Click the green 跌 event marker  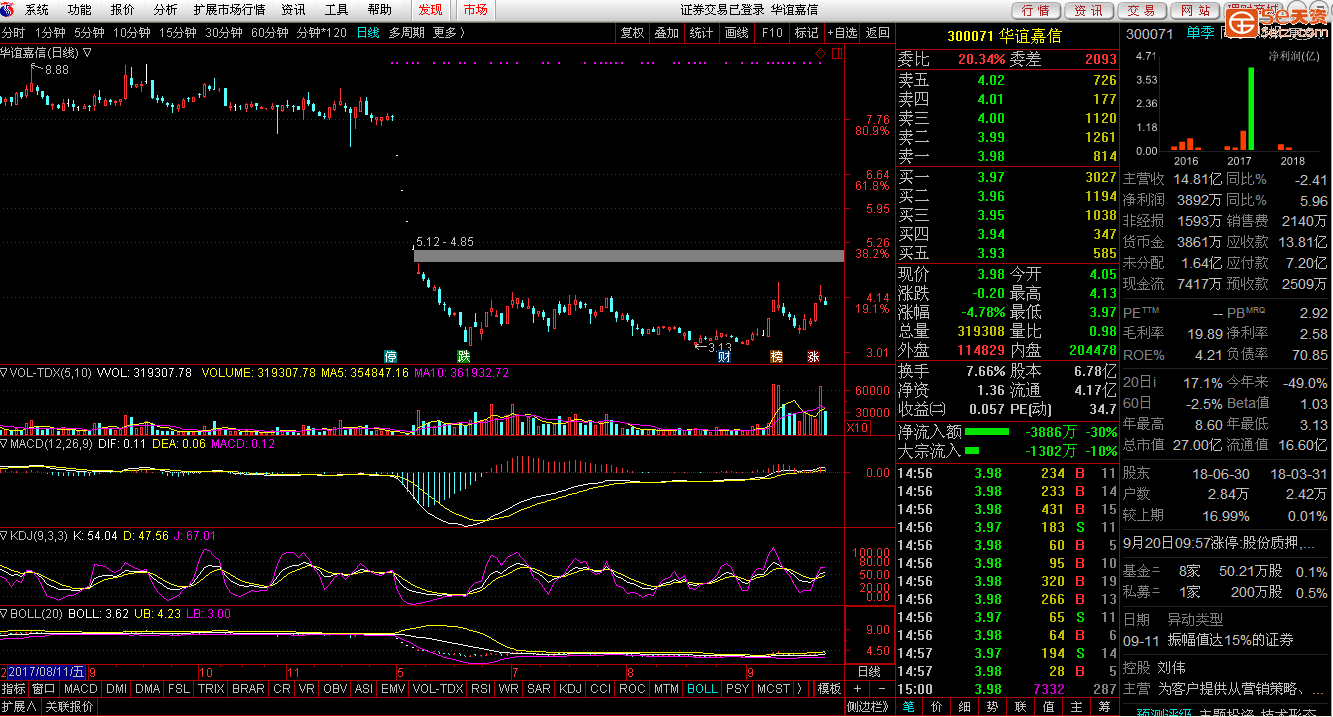464,356
